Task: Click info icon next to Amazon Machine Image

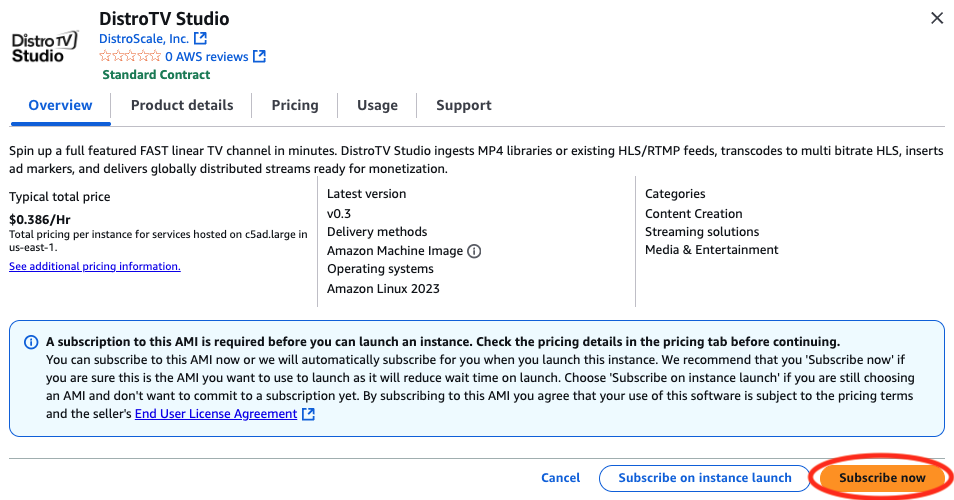Action: (474, 251)
